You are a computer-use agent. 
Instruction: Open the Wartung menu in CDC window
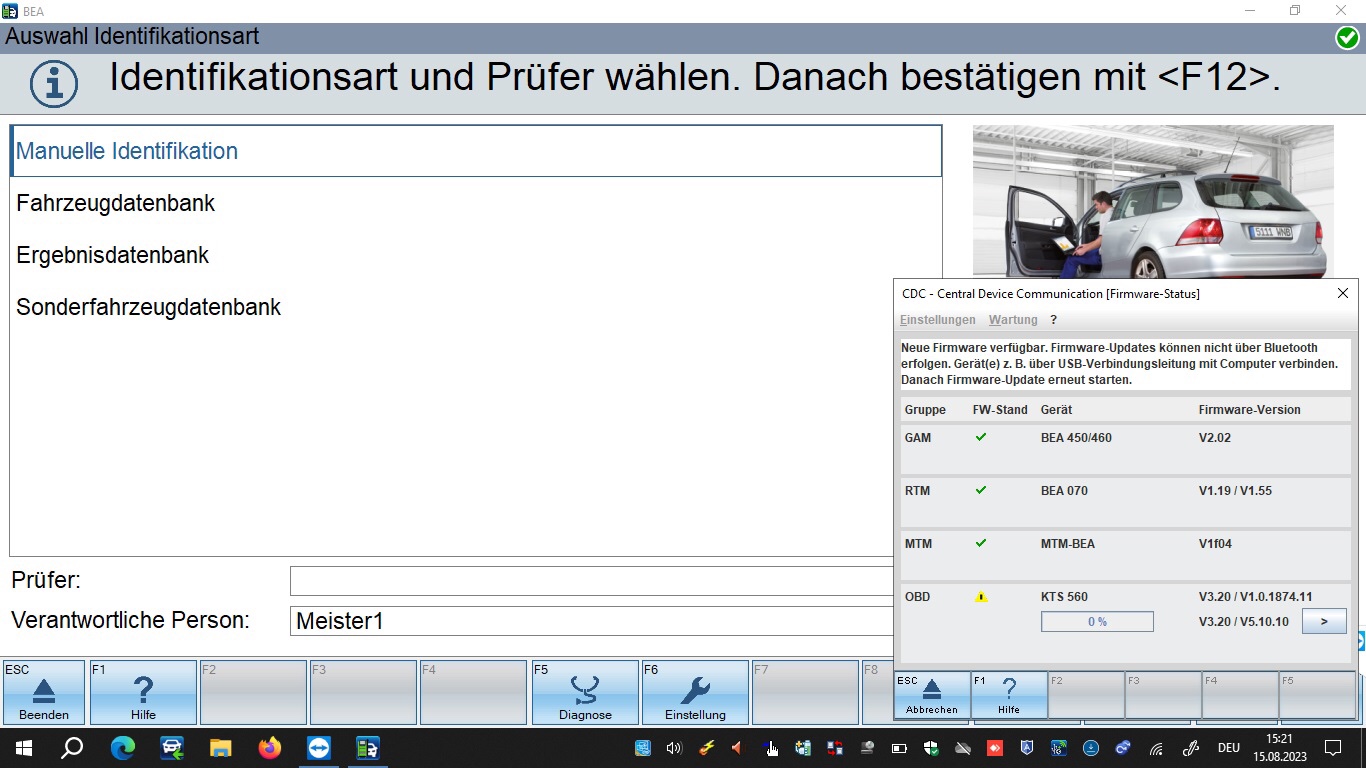tap(1013, 320)
